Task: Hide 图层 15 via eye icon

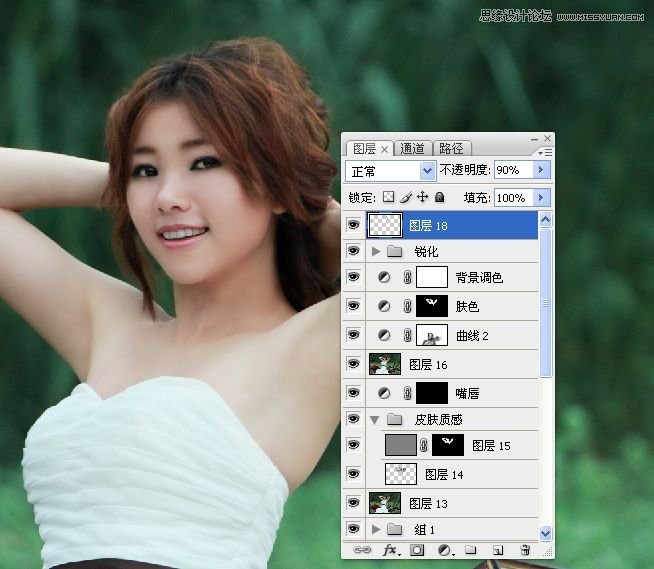Action: (354, 445)
